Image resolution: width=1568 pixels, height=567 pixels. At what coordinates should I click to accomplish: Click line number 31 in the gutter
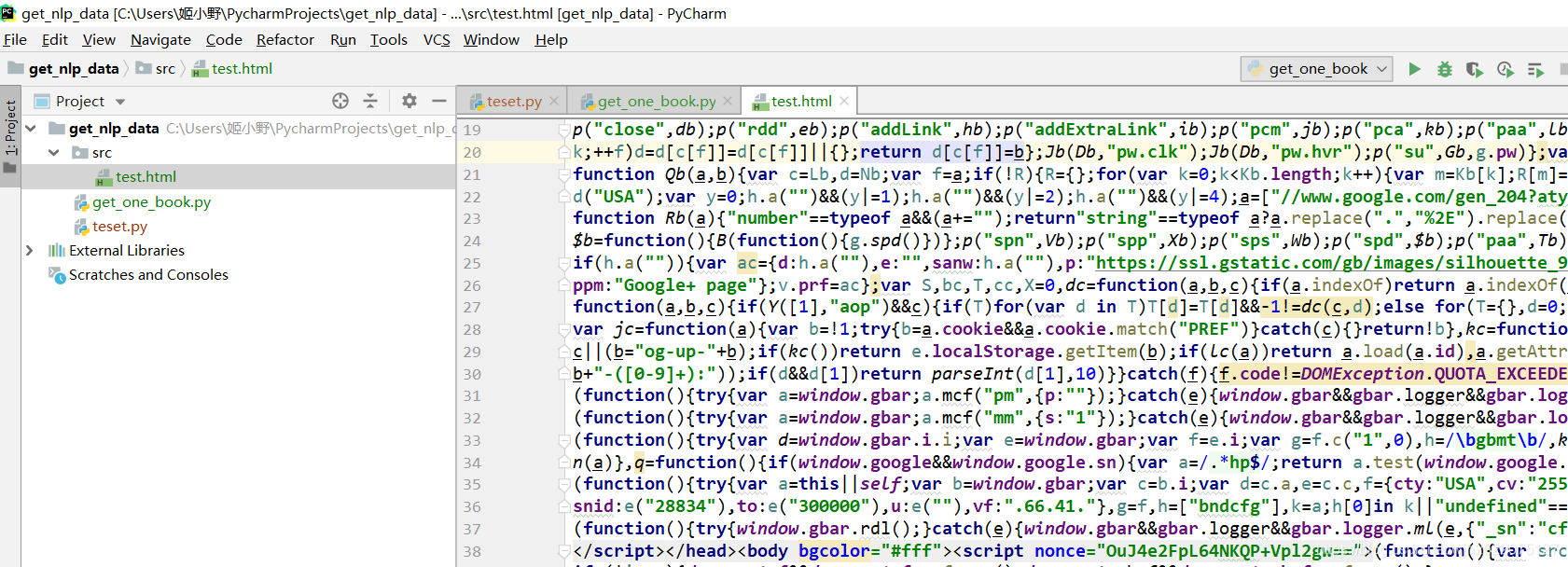[x=472, y=396]
